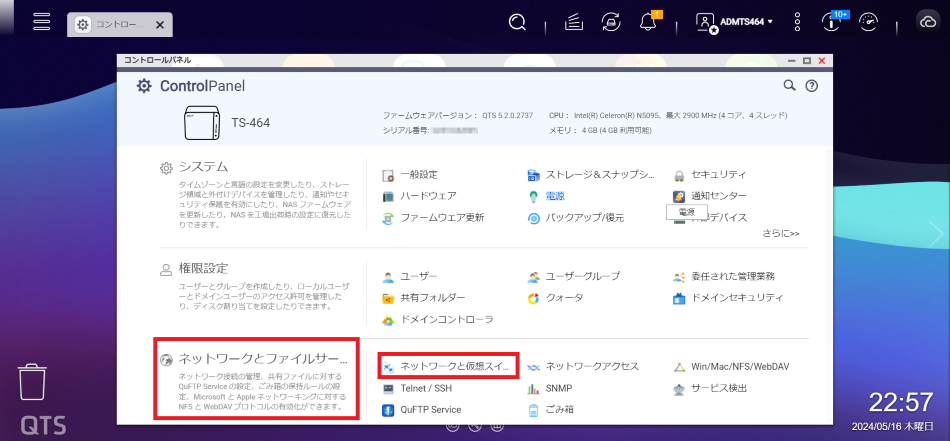Screen dimensions: 950x441
Task: Open ファームウェア更新
Action: (x=433, y=218)
